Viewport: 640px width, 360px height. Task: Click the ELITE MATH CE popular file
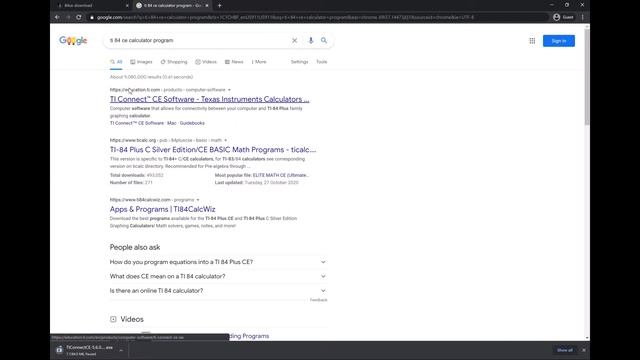(281, 175)
